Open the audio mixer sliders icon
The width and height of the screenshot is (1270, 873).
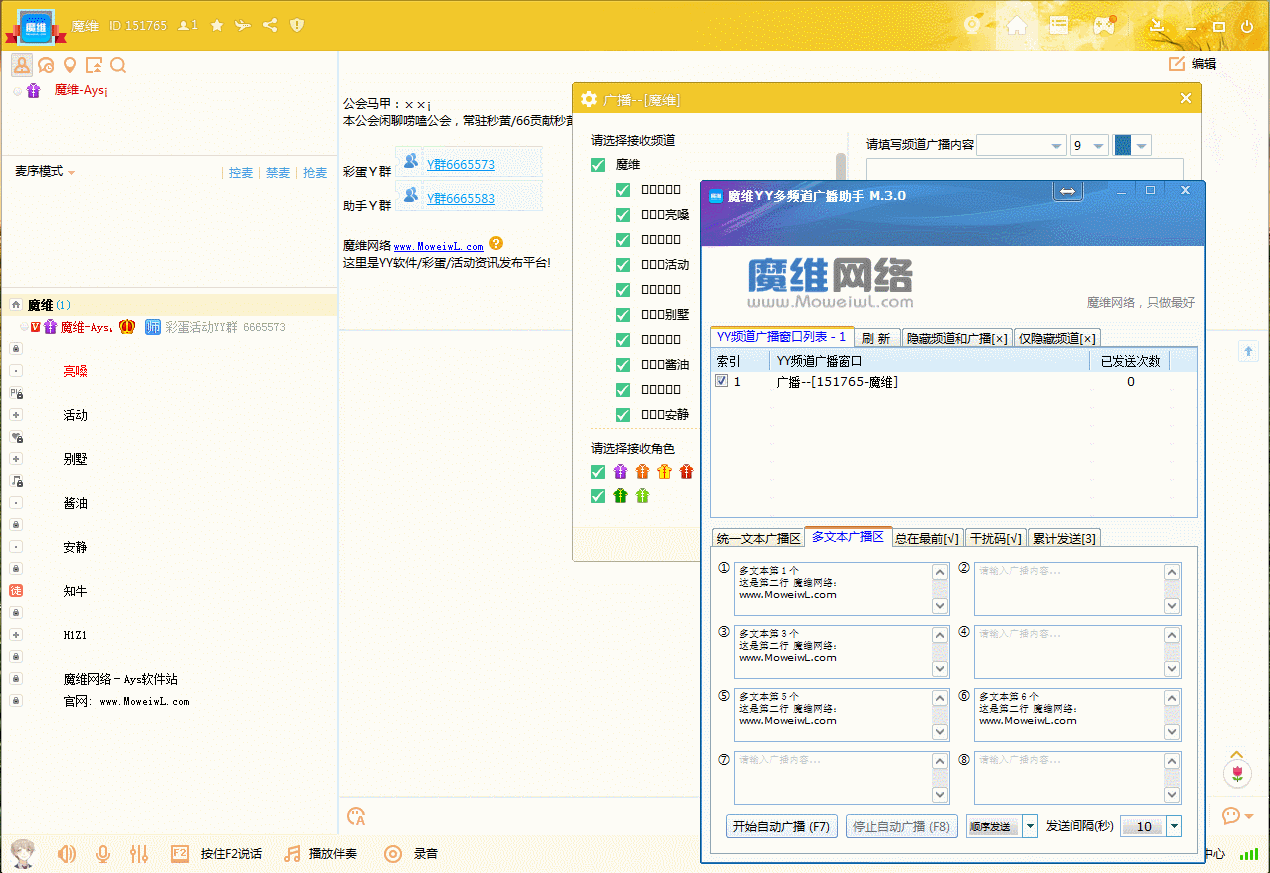click(x=139, y=854)
